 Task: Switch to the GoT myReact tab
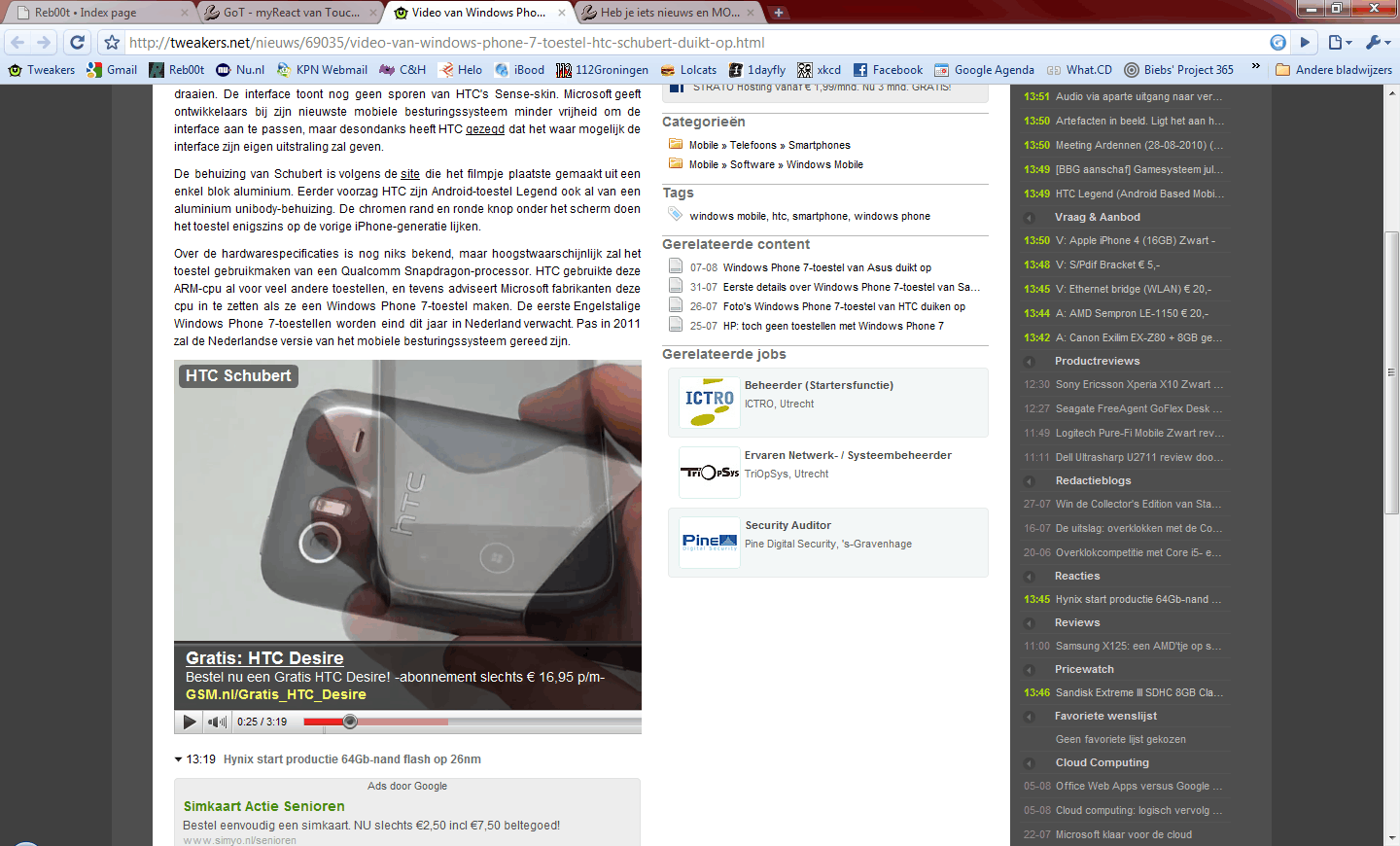[x=290, y=13]
